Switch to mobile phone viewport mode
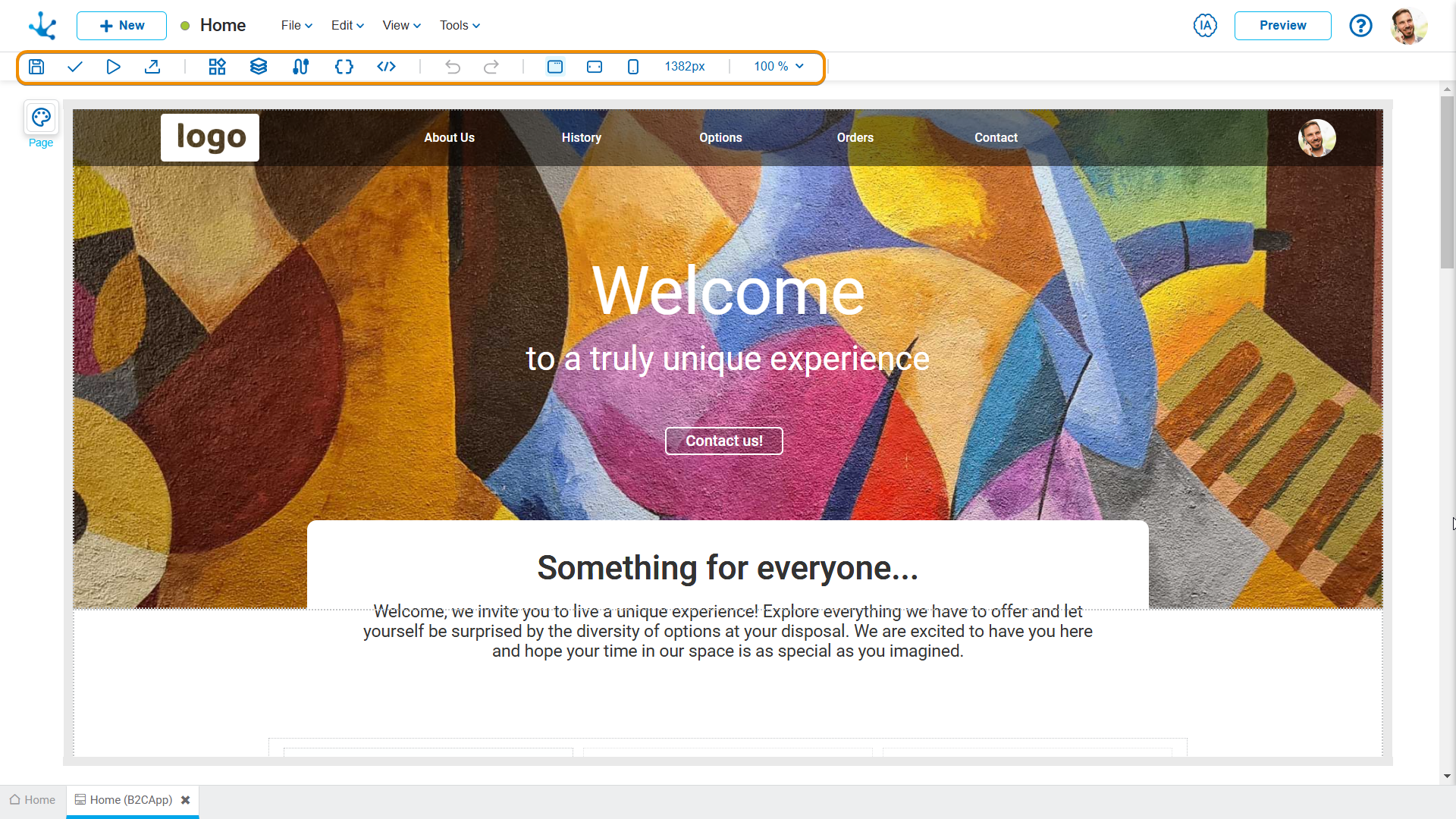The width and height of the screenshot is (1456, 819). 633,67
